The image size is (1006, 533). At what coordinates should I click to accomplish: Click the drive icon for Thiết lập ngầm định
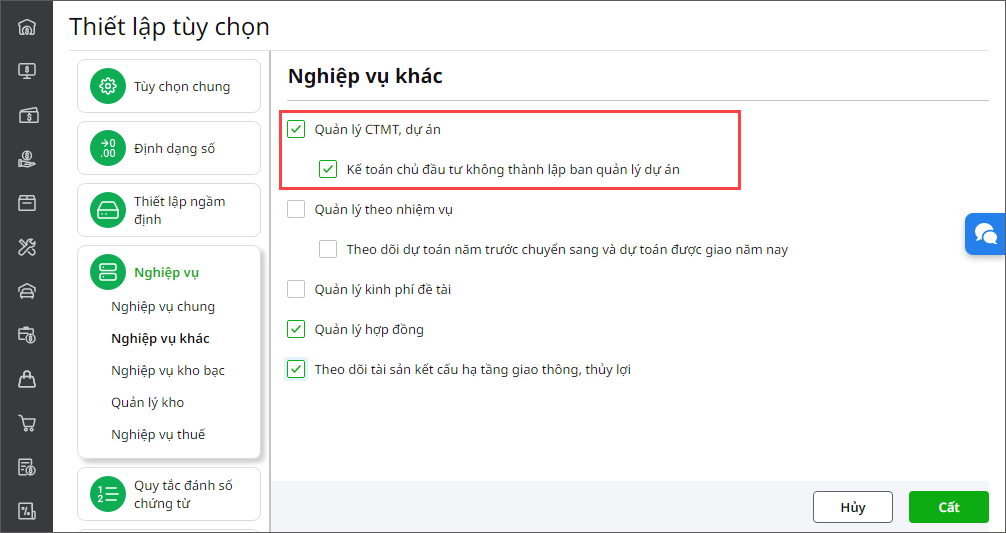coord(108,210)
